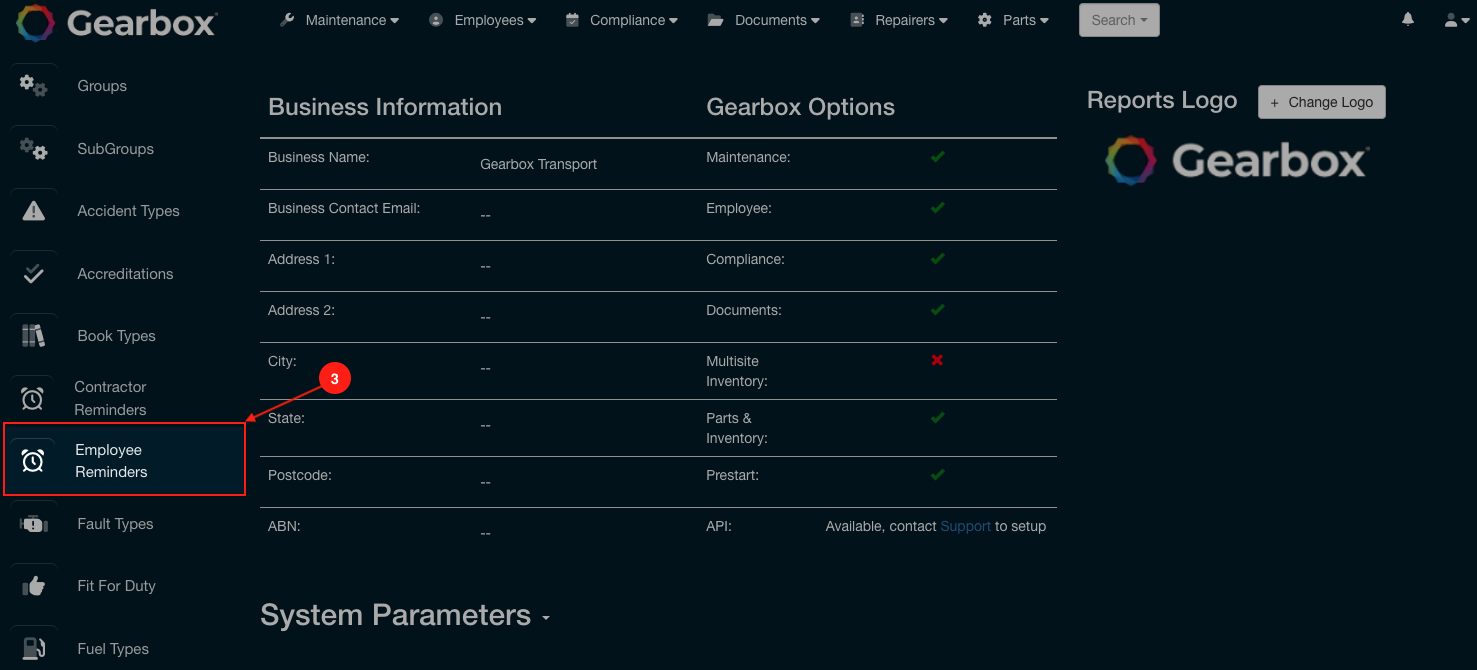This screenshot has width=1477, height=670.
Task: Open Fit For Duty via the thumbs-up icon
Action: tap(33, 585)
